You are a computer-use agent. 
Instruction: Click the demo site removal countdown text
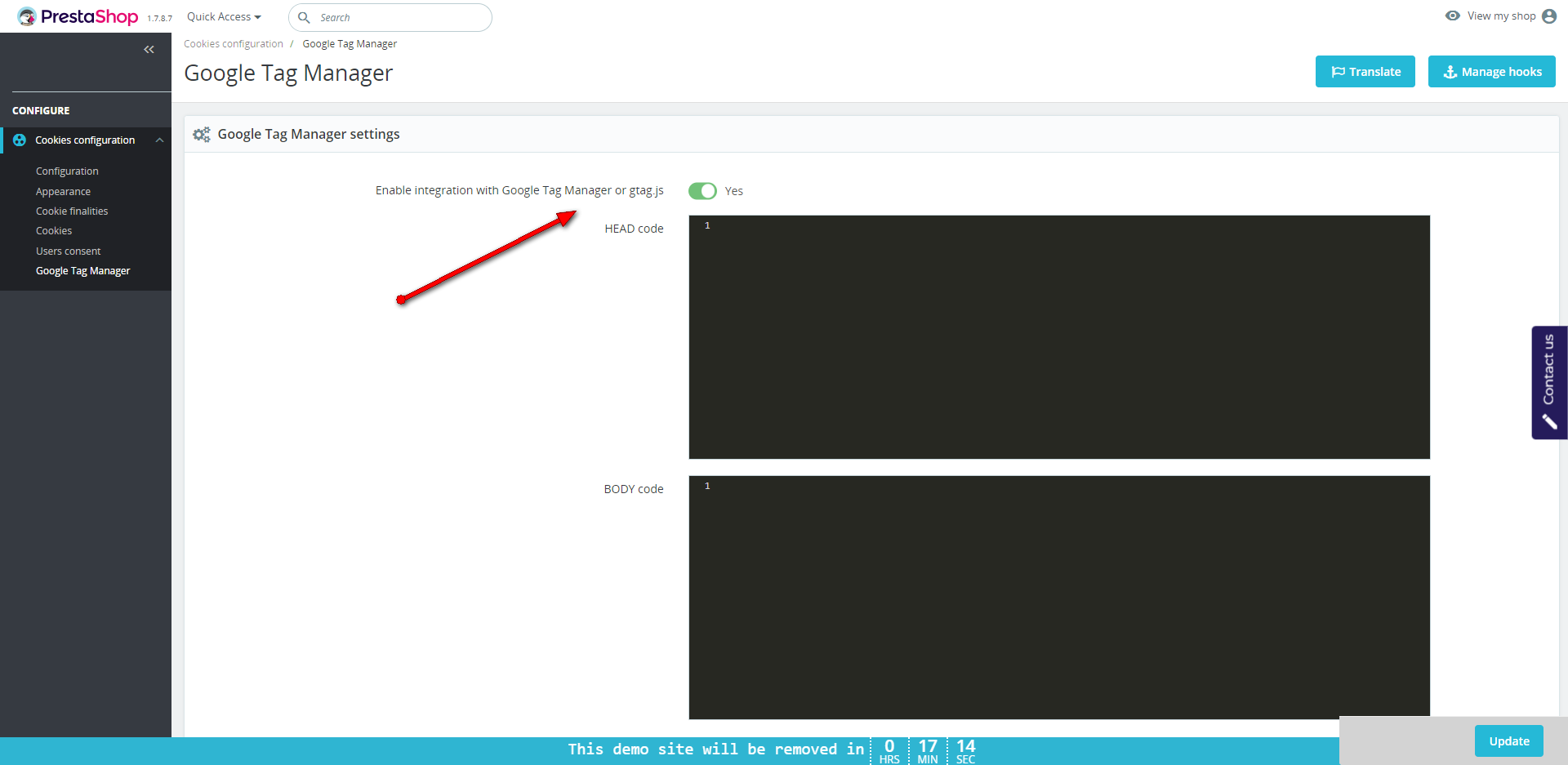point(716,749)
